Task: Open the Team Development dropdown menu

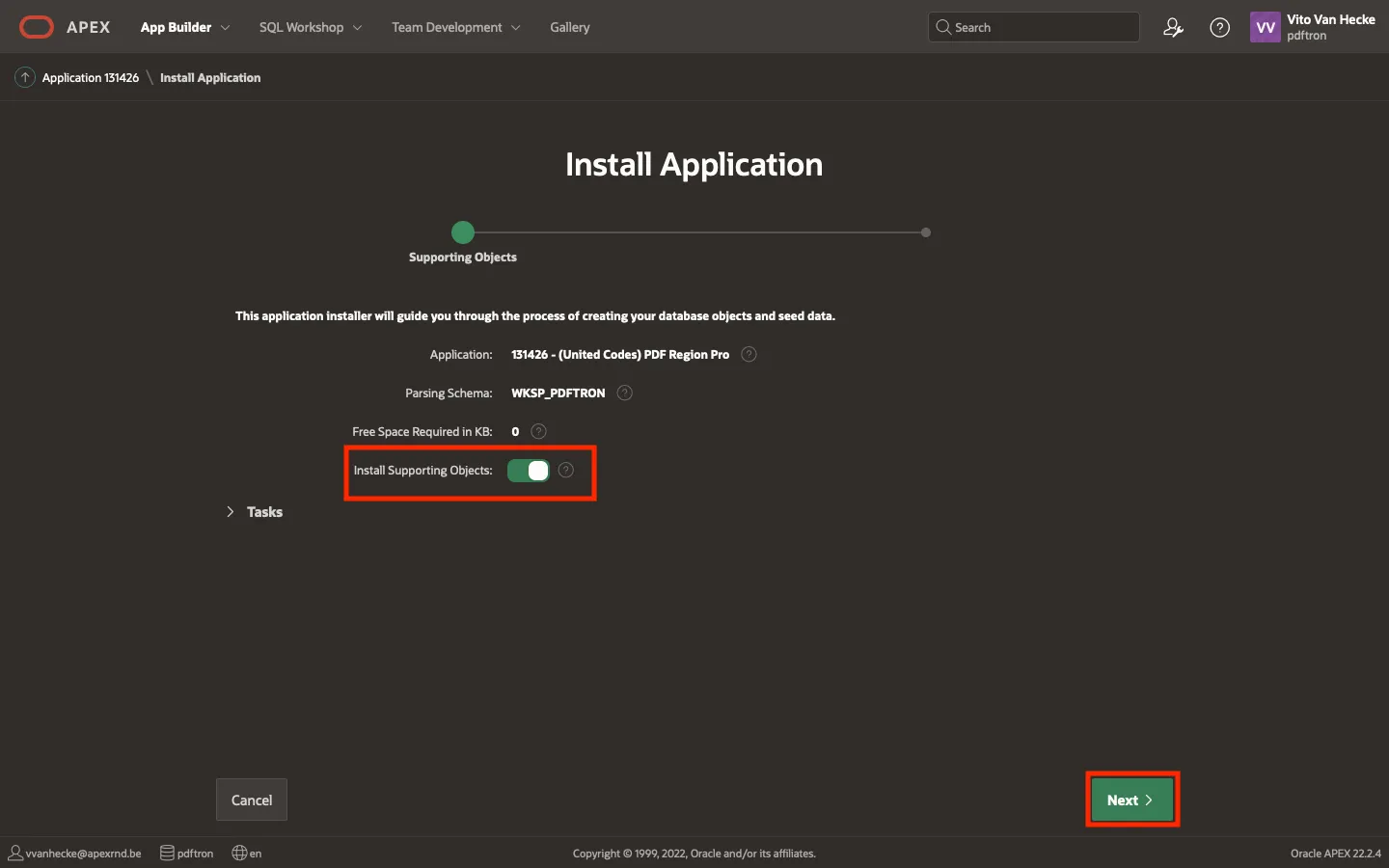Action: (455, 28)
